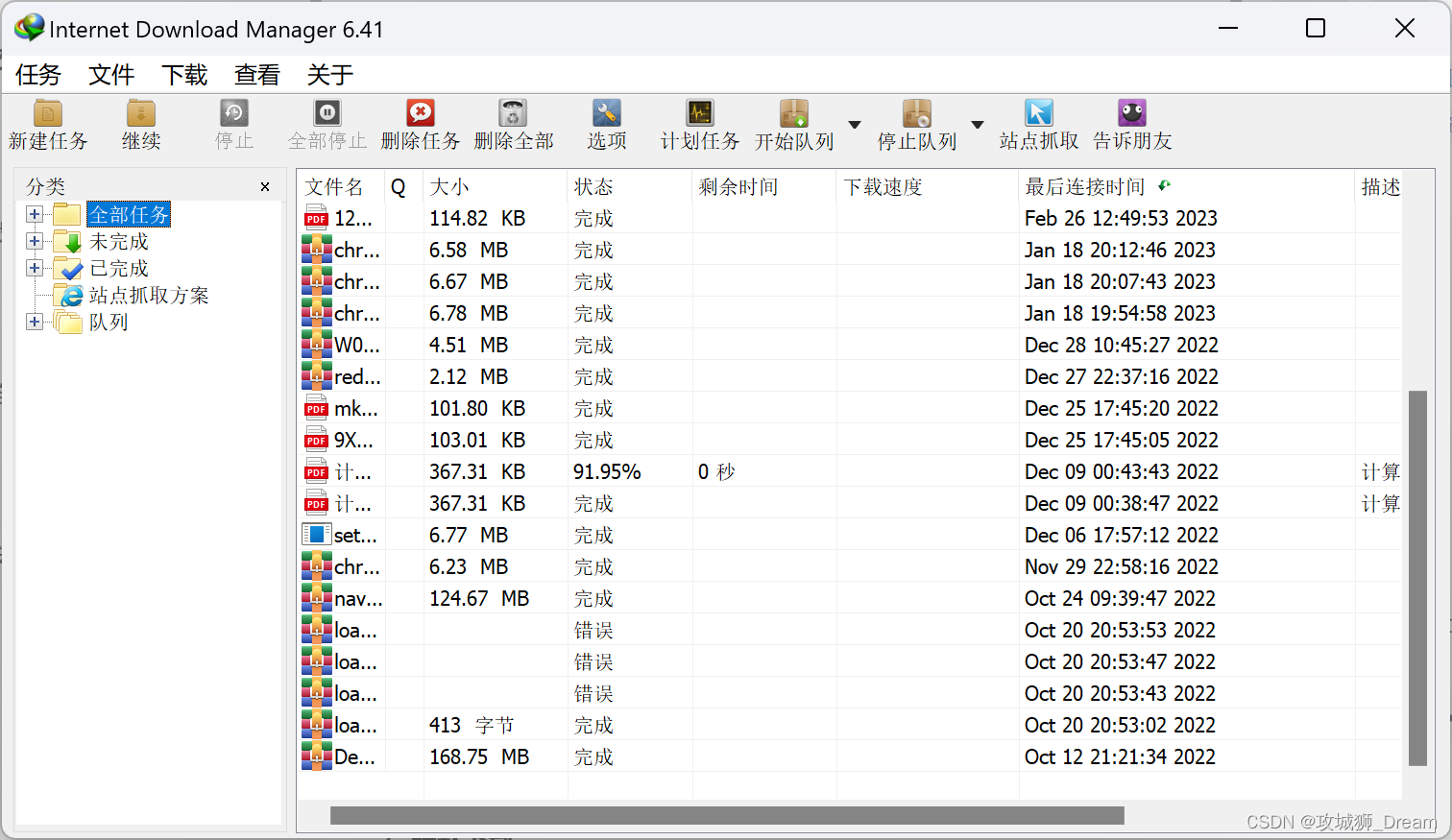Click the 告诉朋友 icon
This screenshot has height=840, width=1452.
[x=1132, y=113]
